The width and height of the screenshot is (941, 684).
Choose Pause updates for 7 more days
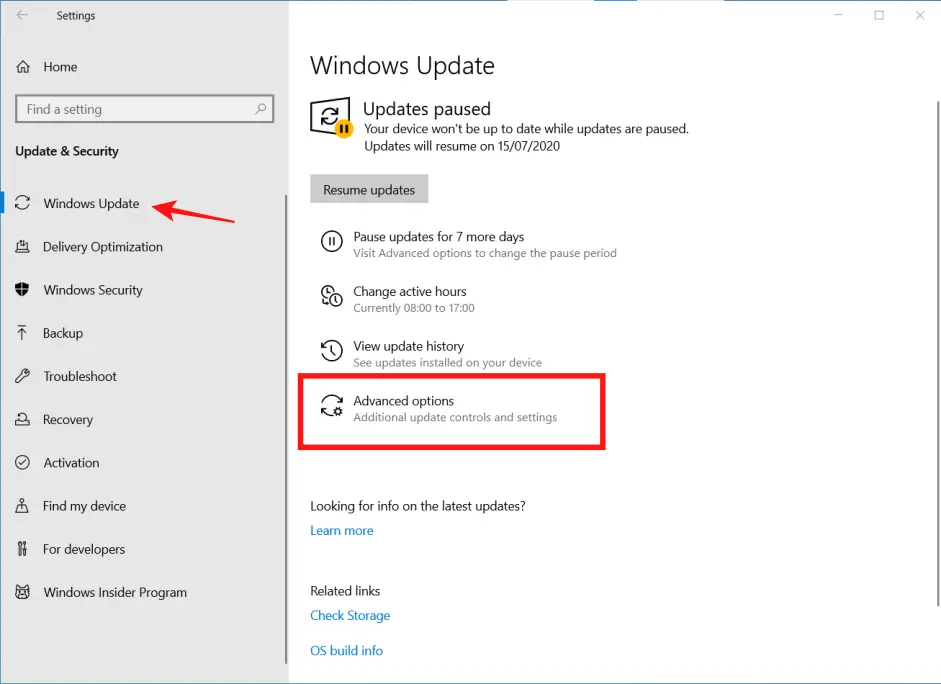click(x=468, y=244)
